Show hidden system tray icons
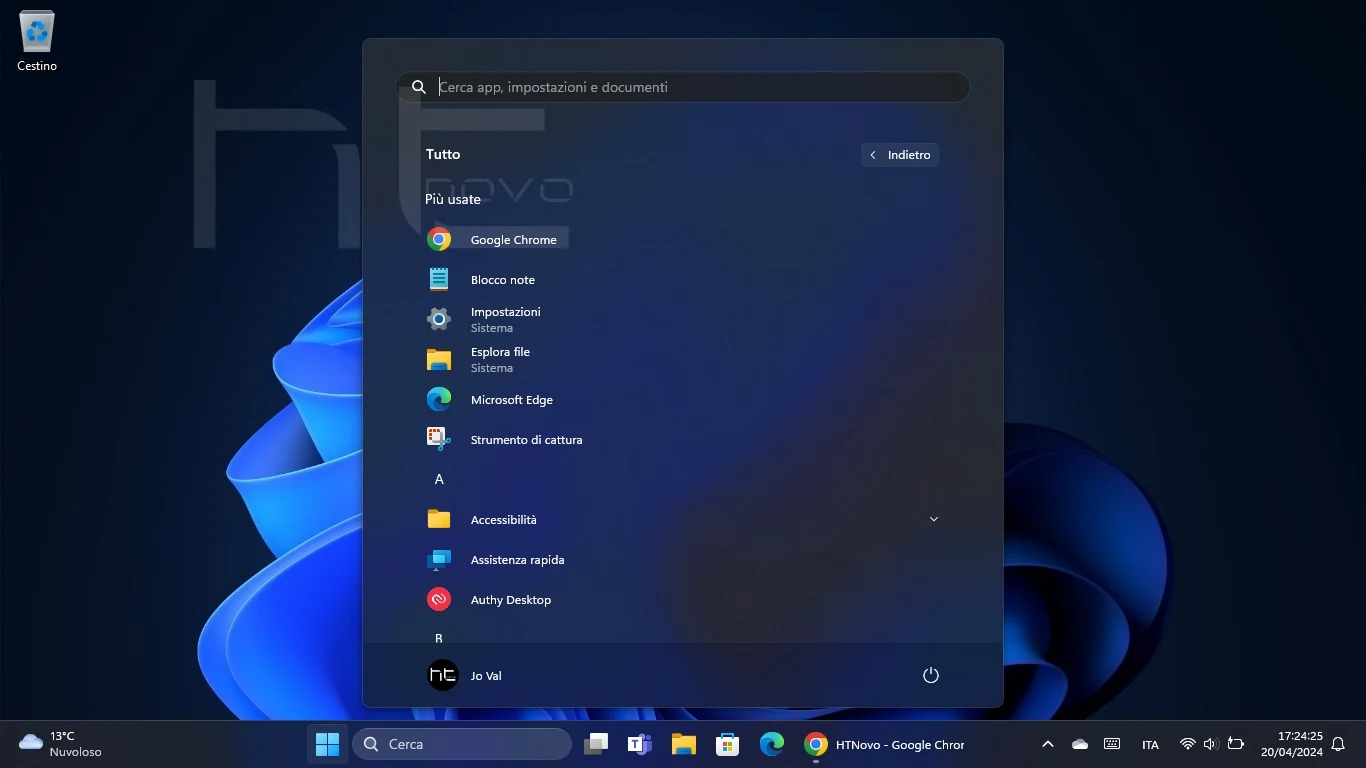1366x768 pixels. (x=1048, y=744)
